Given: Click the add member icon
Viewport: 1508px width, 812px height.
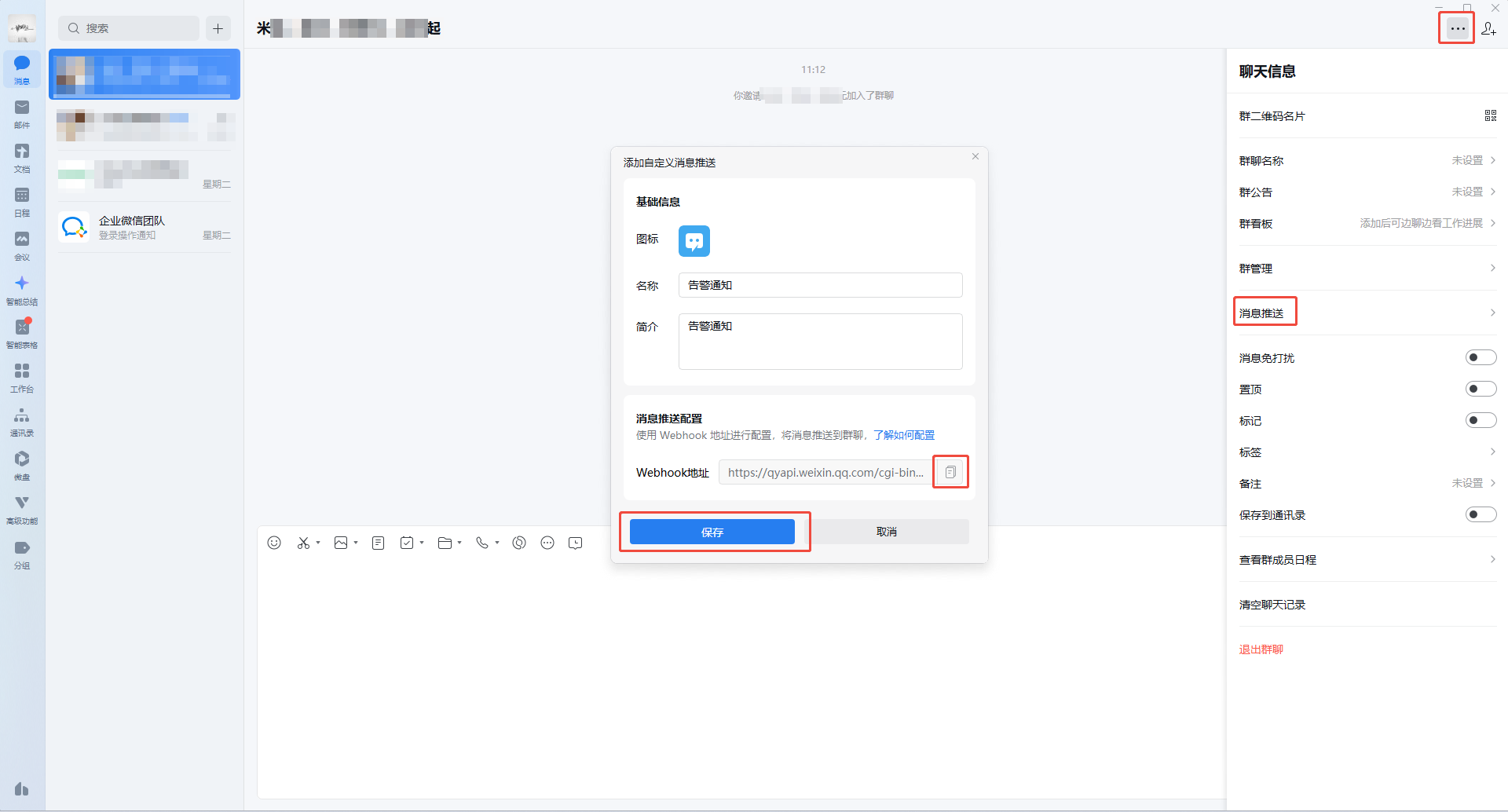Looking at the screenshot, I should (1488, 29).
